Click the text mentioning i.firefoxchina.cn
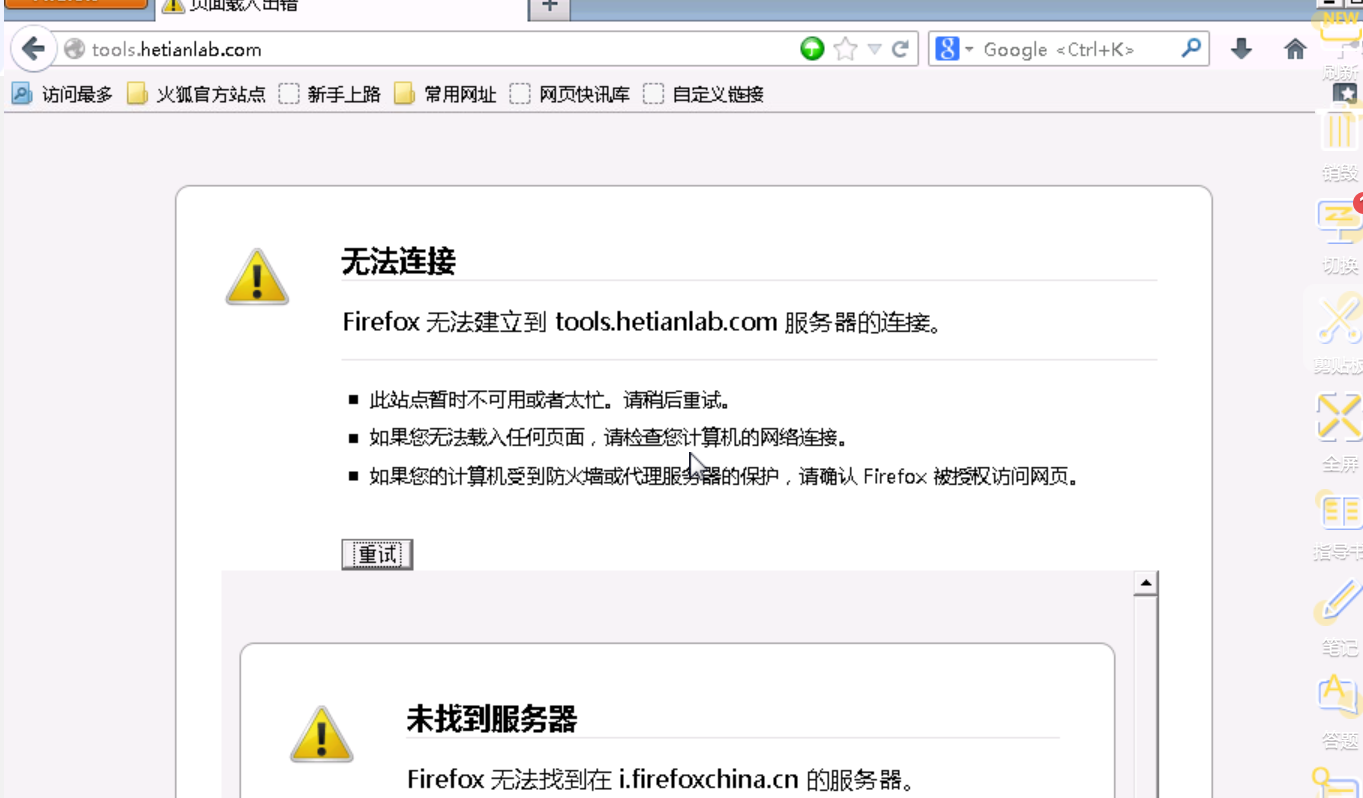Screen dimensions: 1363x798 [x=660, y=779]
